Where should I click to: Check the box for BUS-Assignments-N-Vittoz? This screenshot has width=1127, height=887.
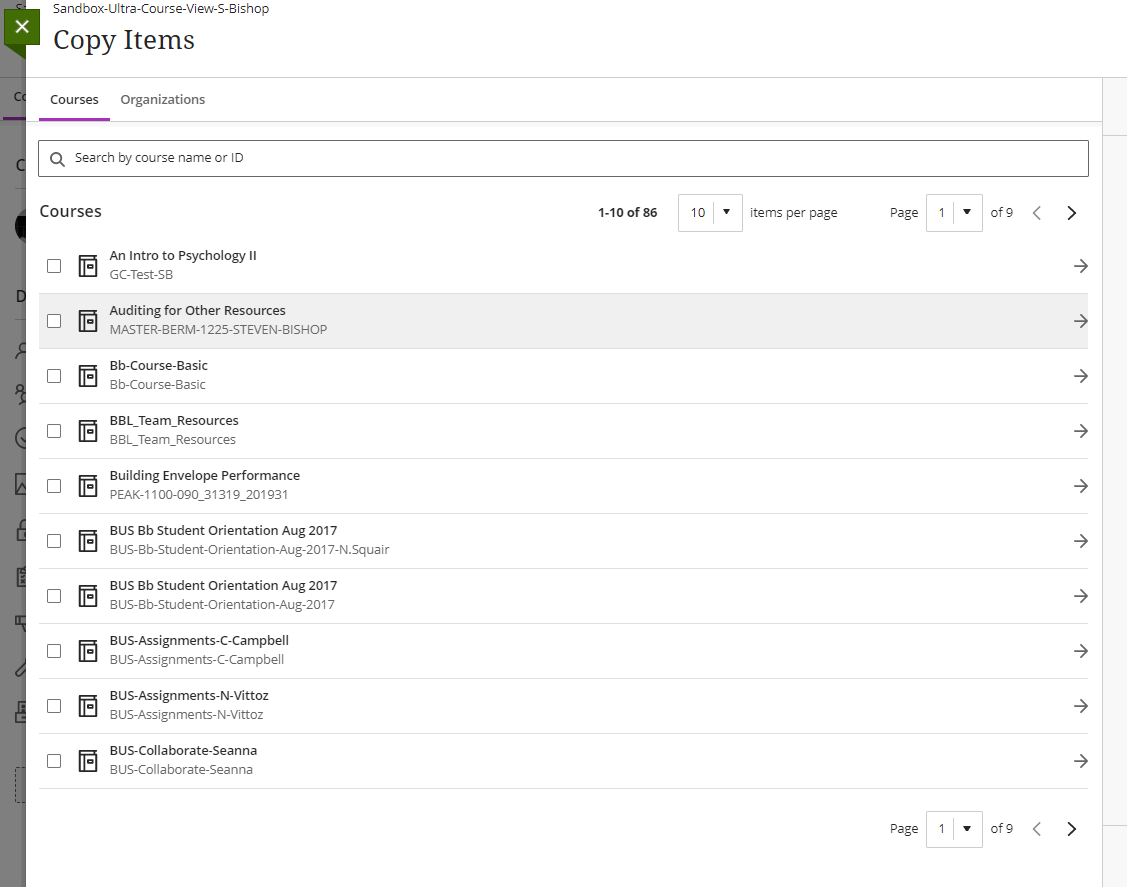pyautogui.click(x=53, y=705)
